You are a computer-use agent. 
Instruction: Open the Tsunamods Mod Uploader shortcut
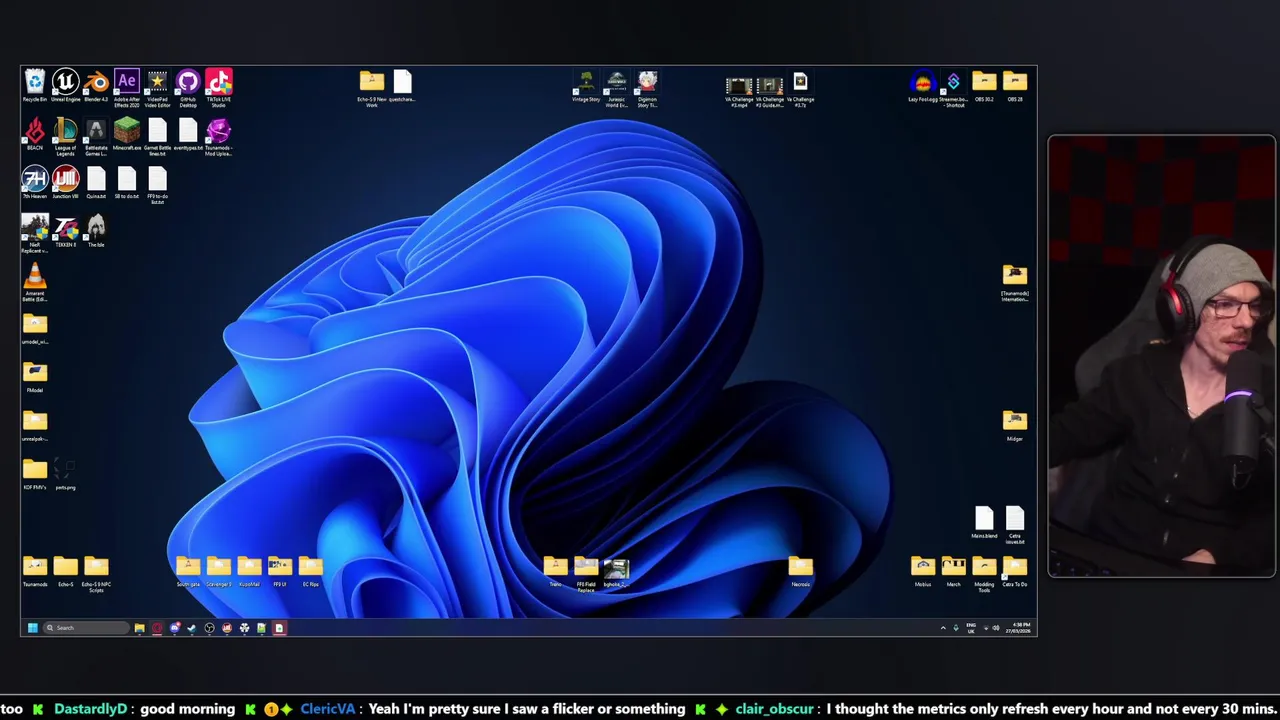[218, 137]
